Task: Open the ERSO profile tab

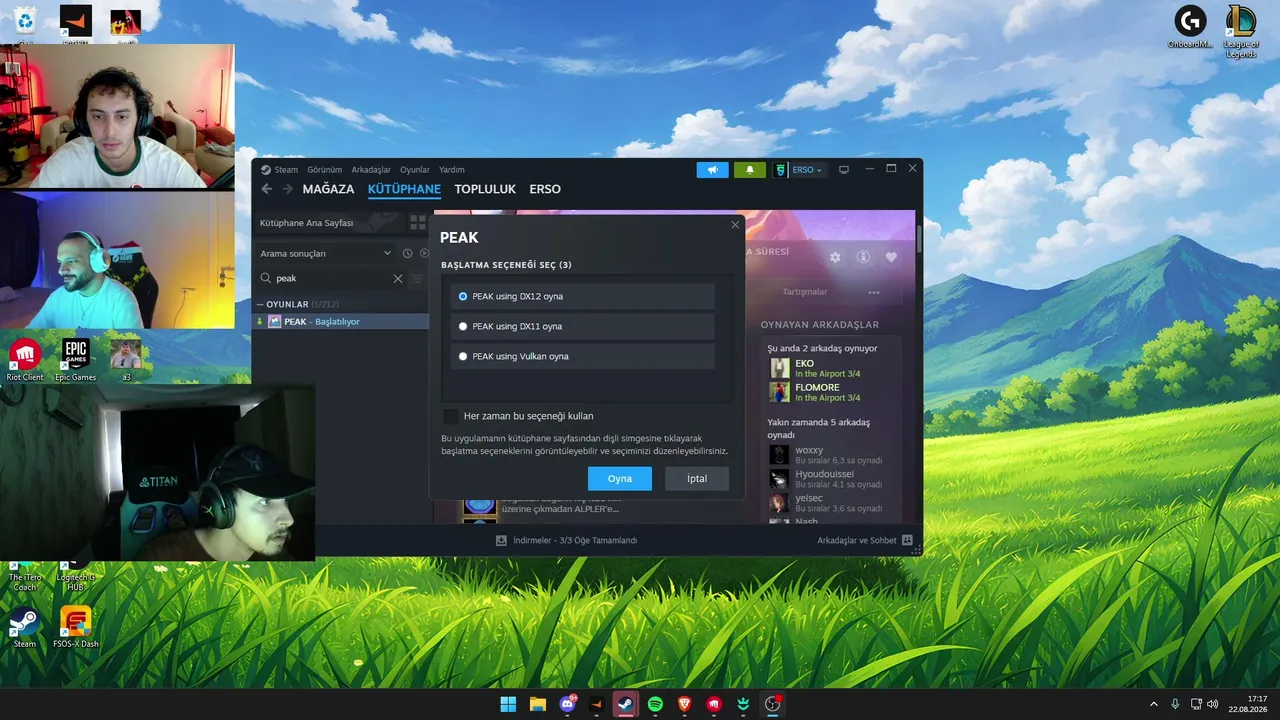Action: (x=545, y=189)
